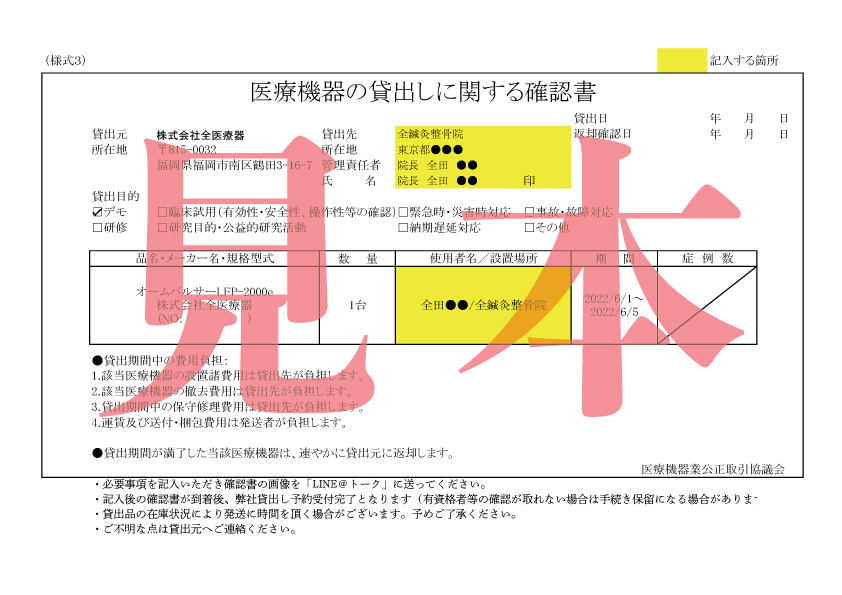This screenshot has height=595, width=842.
Task: Click the 印 seal mark in the 氏名 row
Action: (x=530, y=181)
